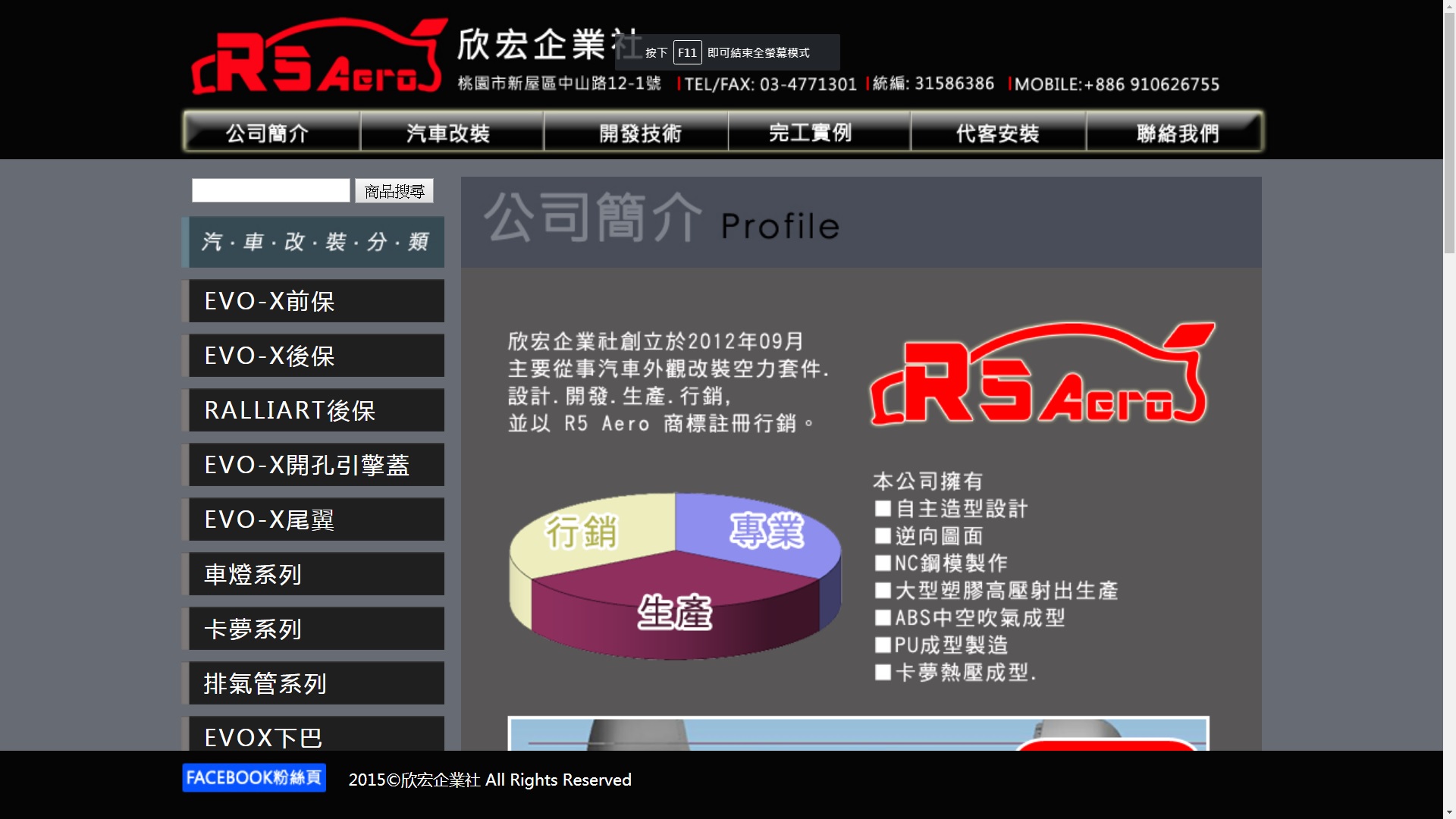Click the 逆向圖面 list item
The image size is (1456, 819).
click(x=929, y=536)
